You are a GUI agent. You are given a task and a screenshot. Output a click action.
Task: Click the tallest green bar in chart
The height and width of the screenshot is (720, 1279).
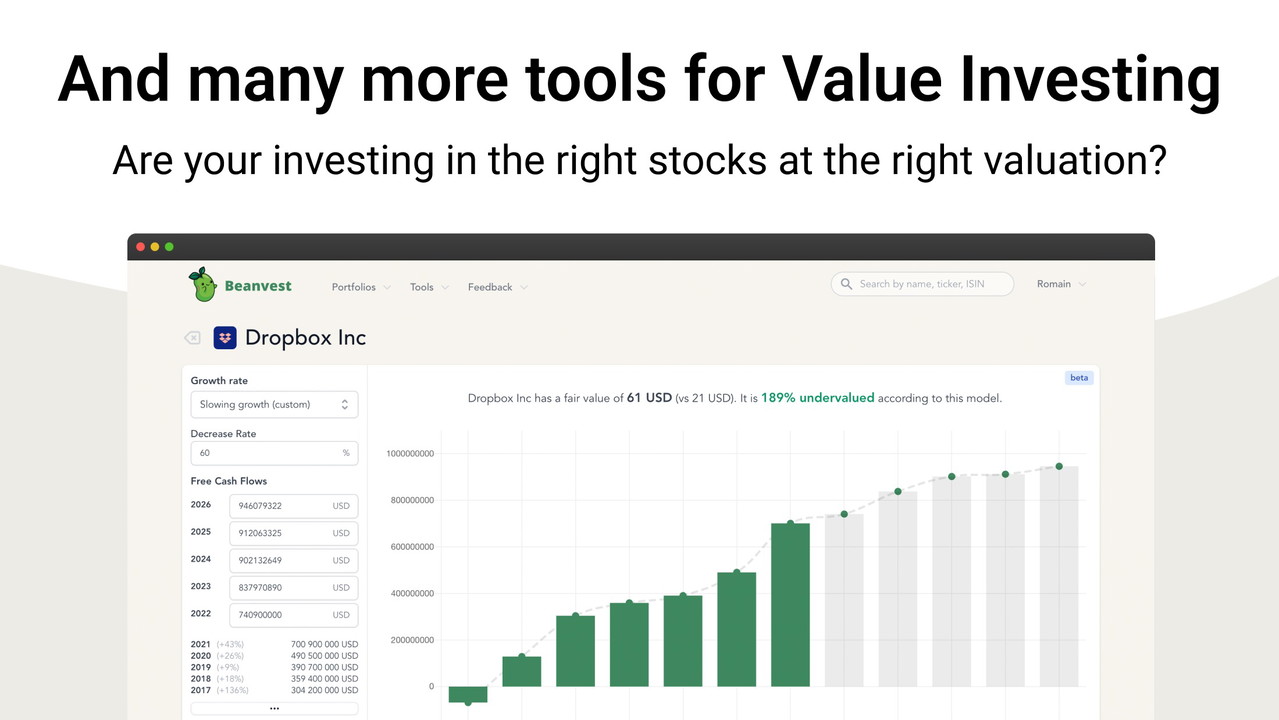click(790, 604)
